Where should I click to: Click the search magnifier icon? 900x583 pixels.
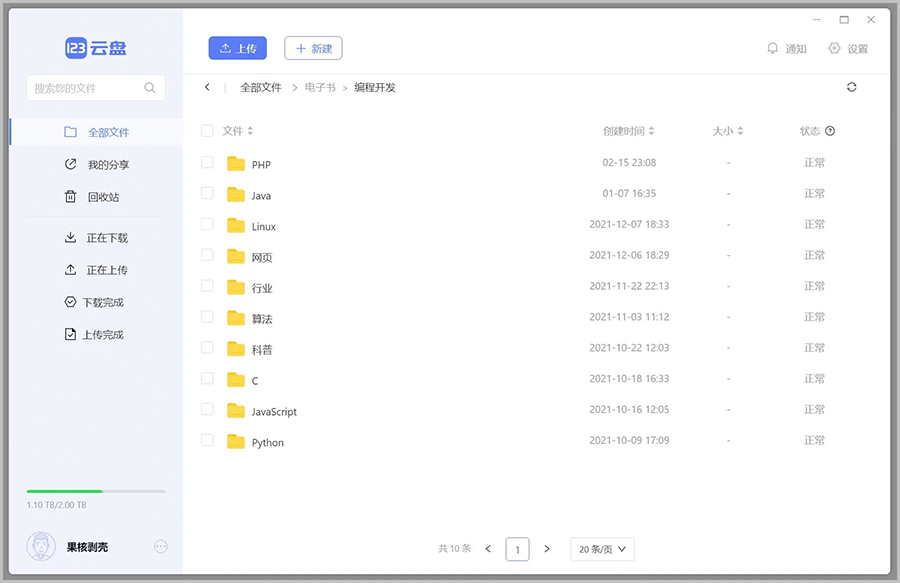coord(150,88)
